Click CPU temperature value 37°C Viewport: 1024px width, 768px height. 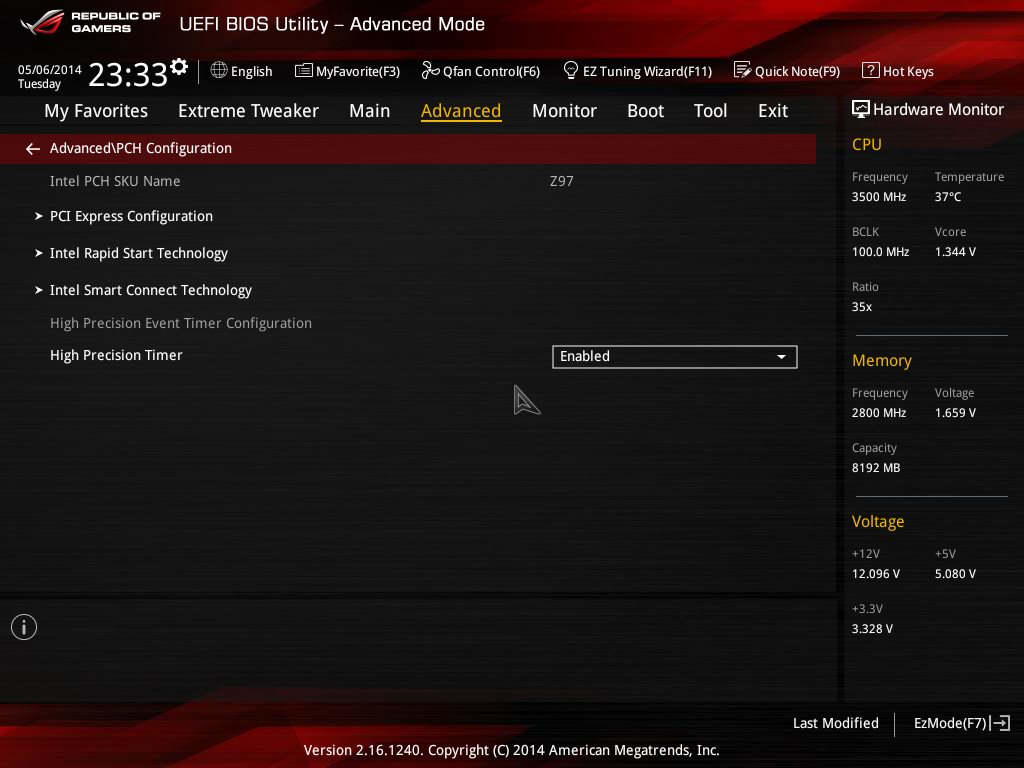948,197
